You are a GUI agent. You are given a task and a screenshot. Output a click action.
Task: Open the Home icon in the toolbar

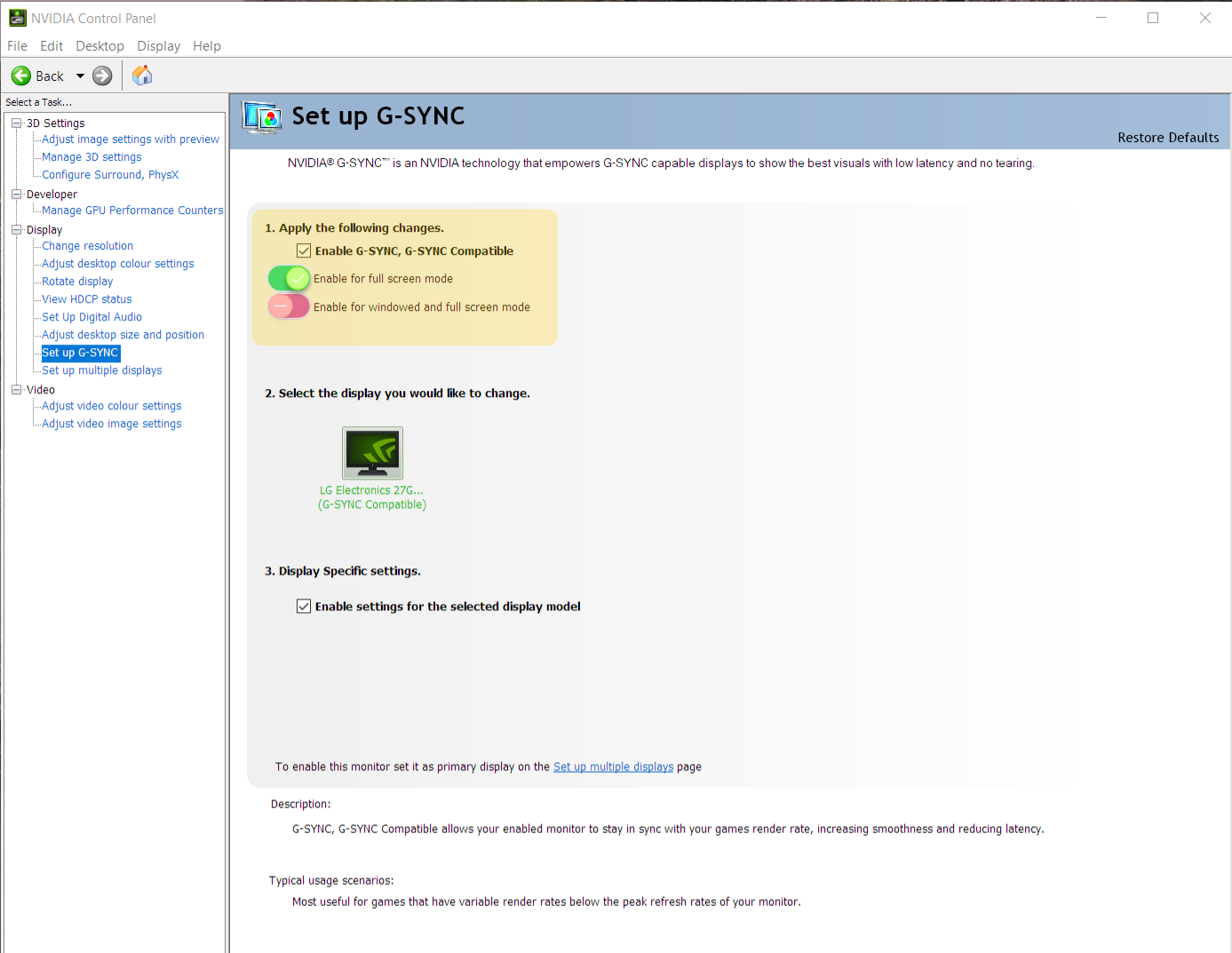pos(142,75)
